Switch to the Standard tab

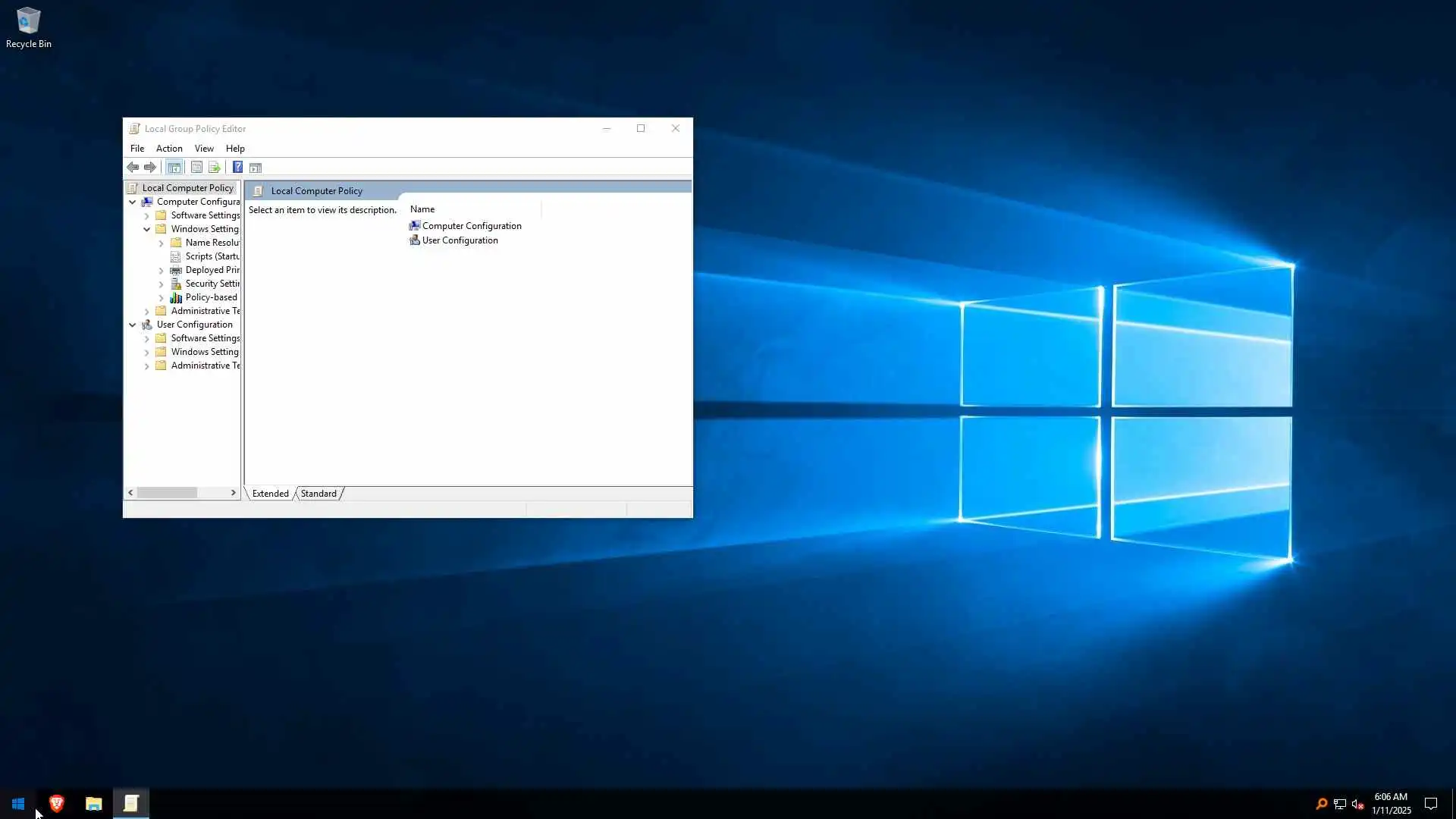pos(318,494)
